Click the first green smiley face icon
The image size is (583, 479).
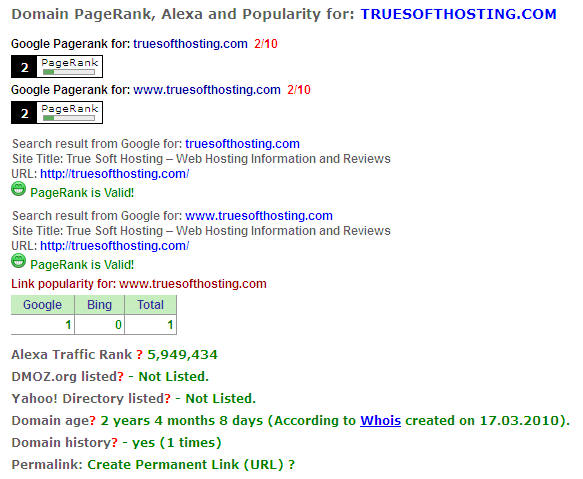tap(19, 189)
